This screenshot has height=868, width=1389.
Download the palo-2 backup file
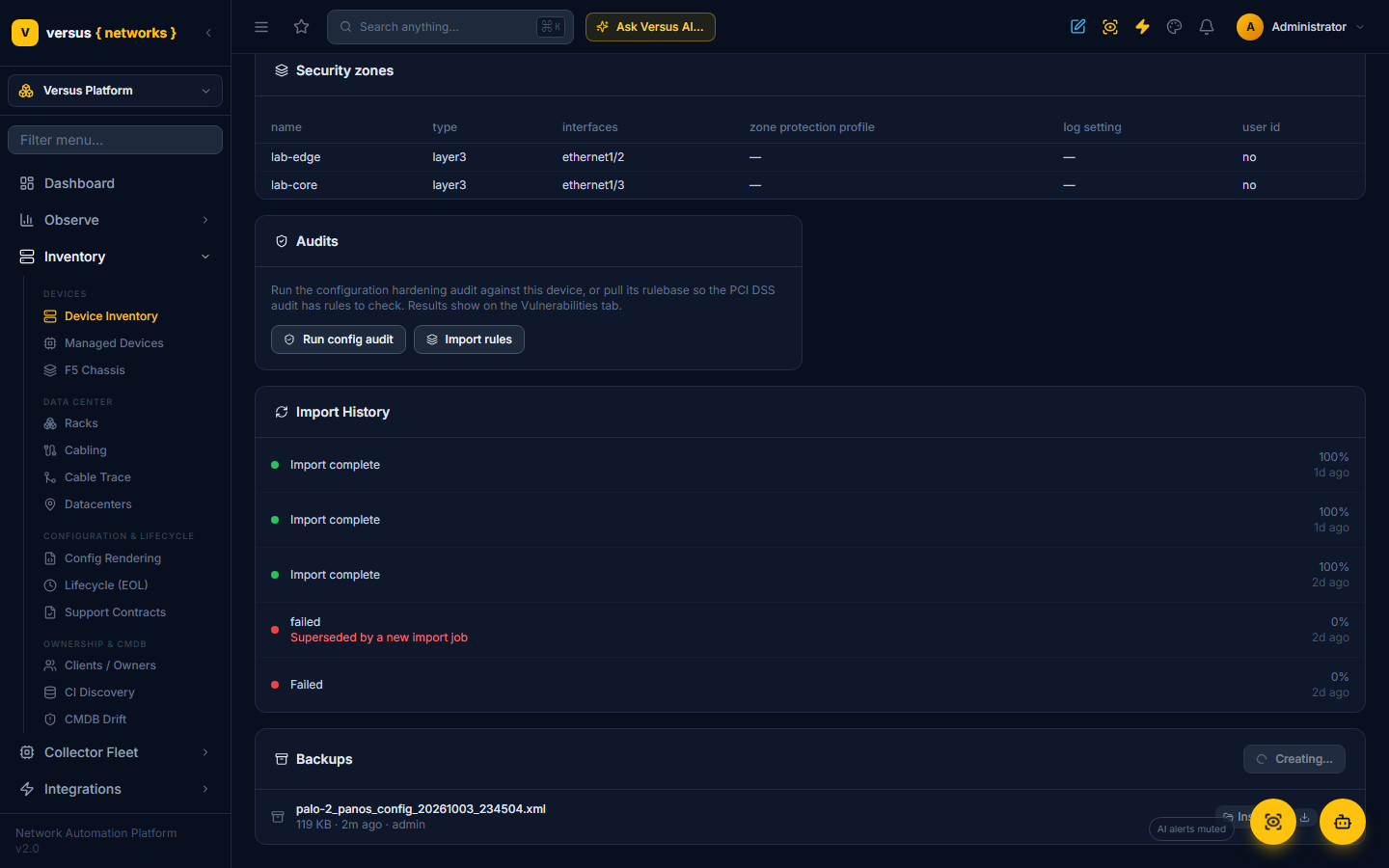(x=1305, y=817)
